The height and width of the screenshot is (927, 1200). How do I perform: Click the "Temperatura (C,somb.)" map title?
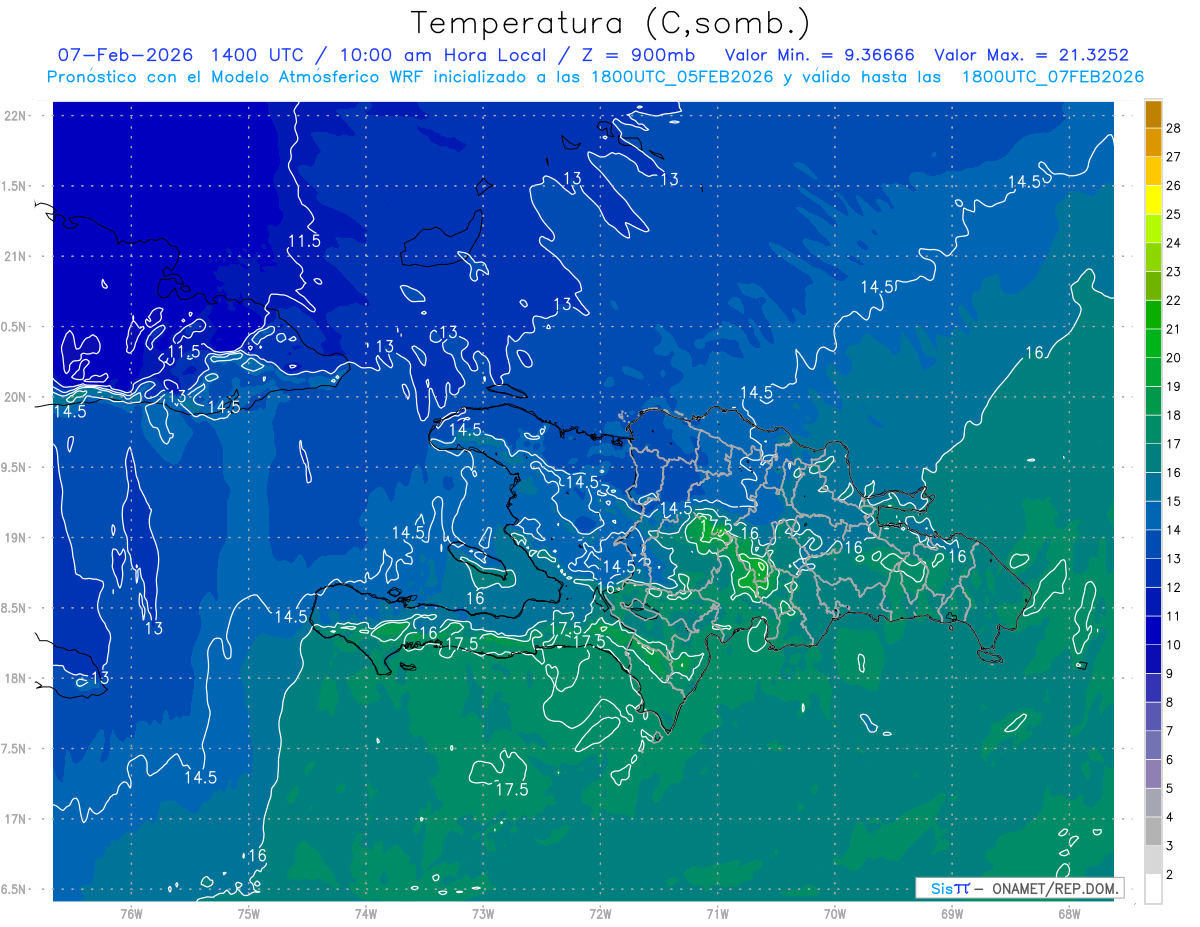coord(611,23)
